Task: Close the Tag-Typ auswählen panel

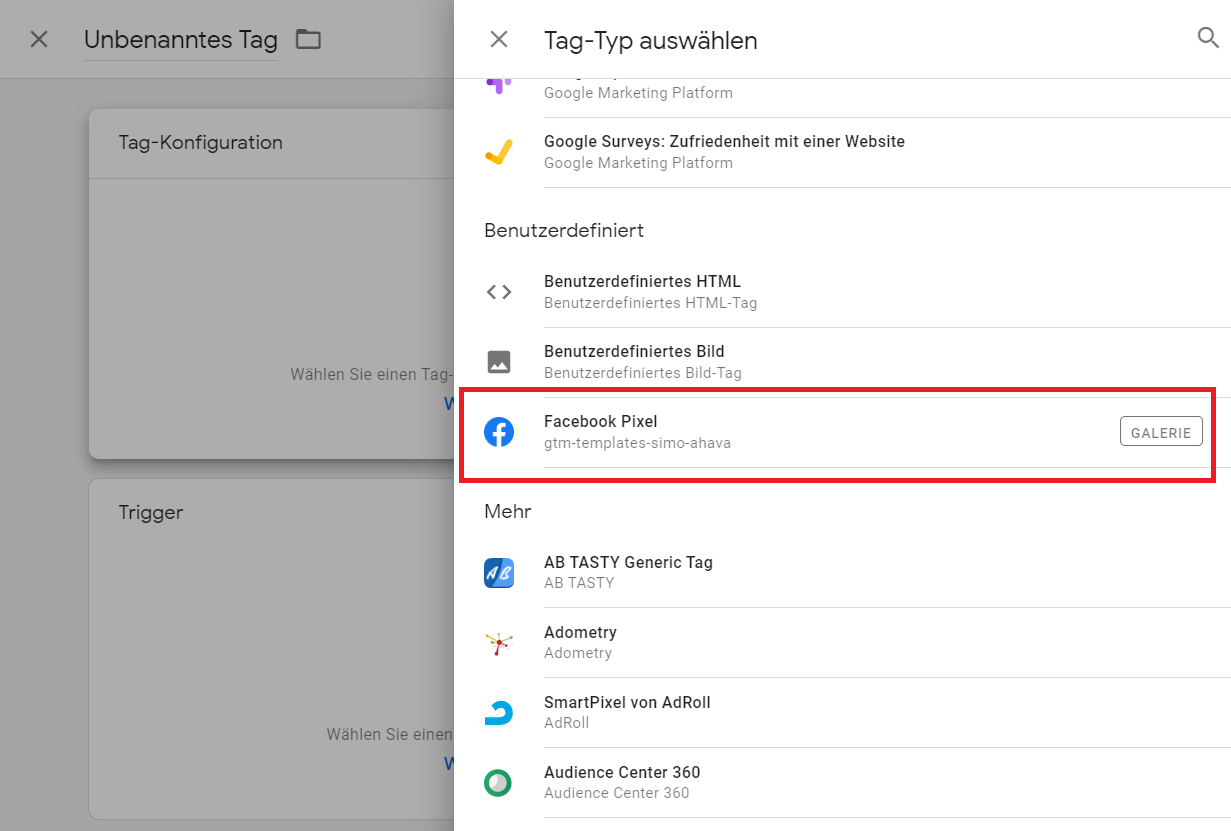Action: pos(498,39)
